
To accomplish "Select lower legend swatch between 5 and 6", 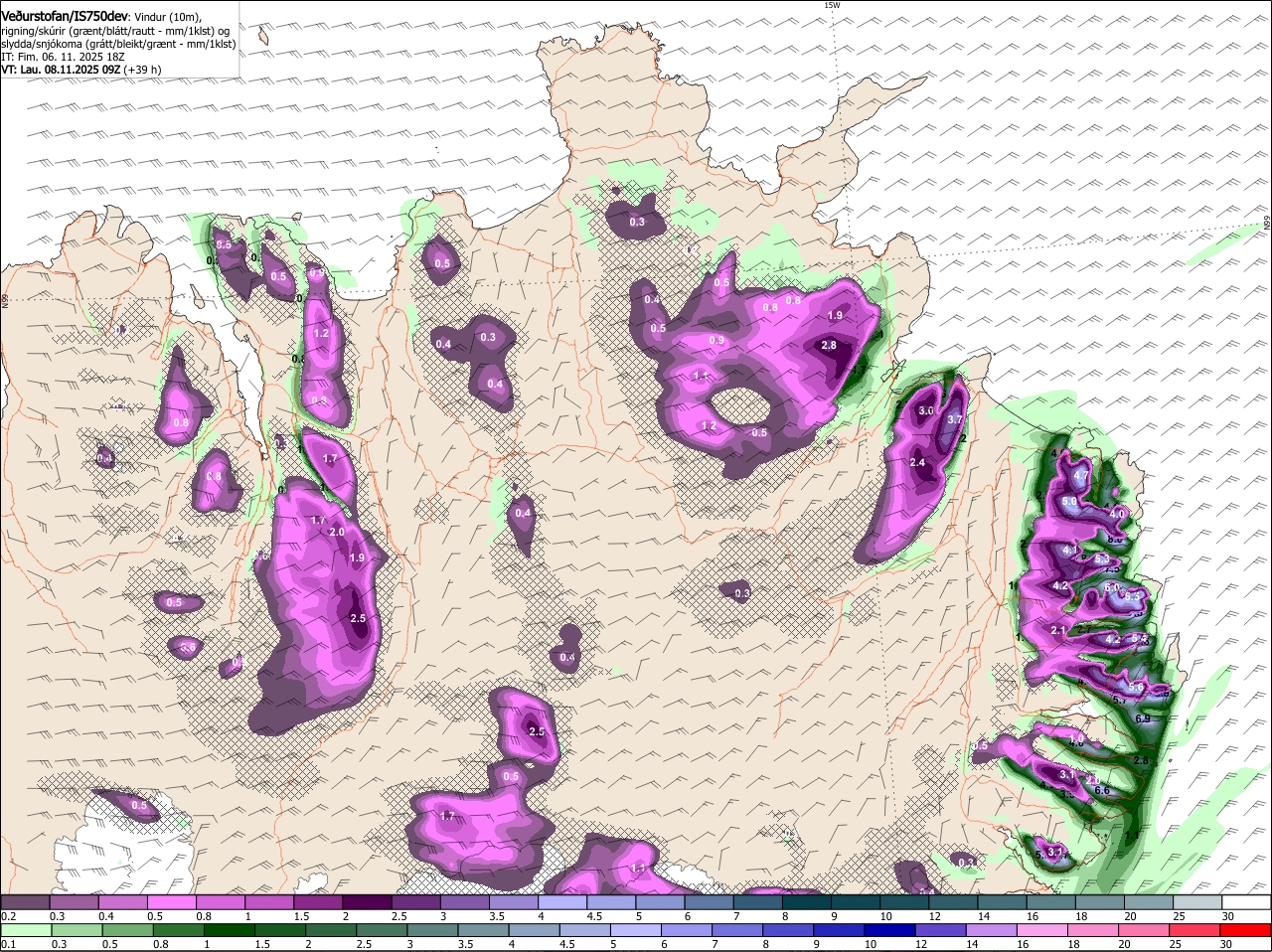I will (636, 930).
